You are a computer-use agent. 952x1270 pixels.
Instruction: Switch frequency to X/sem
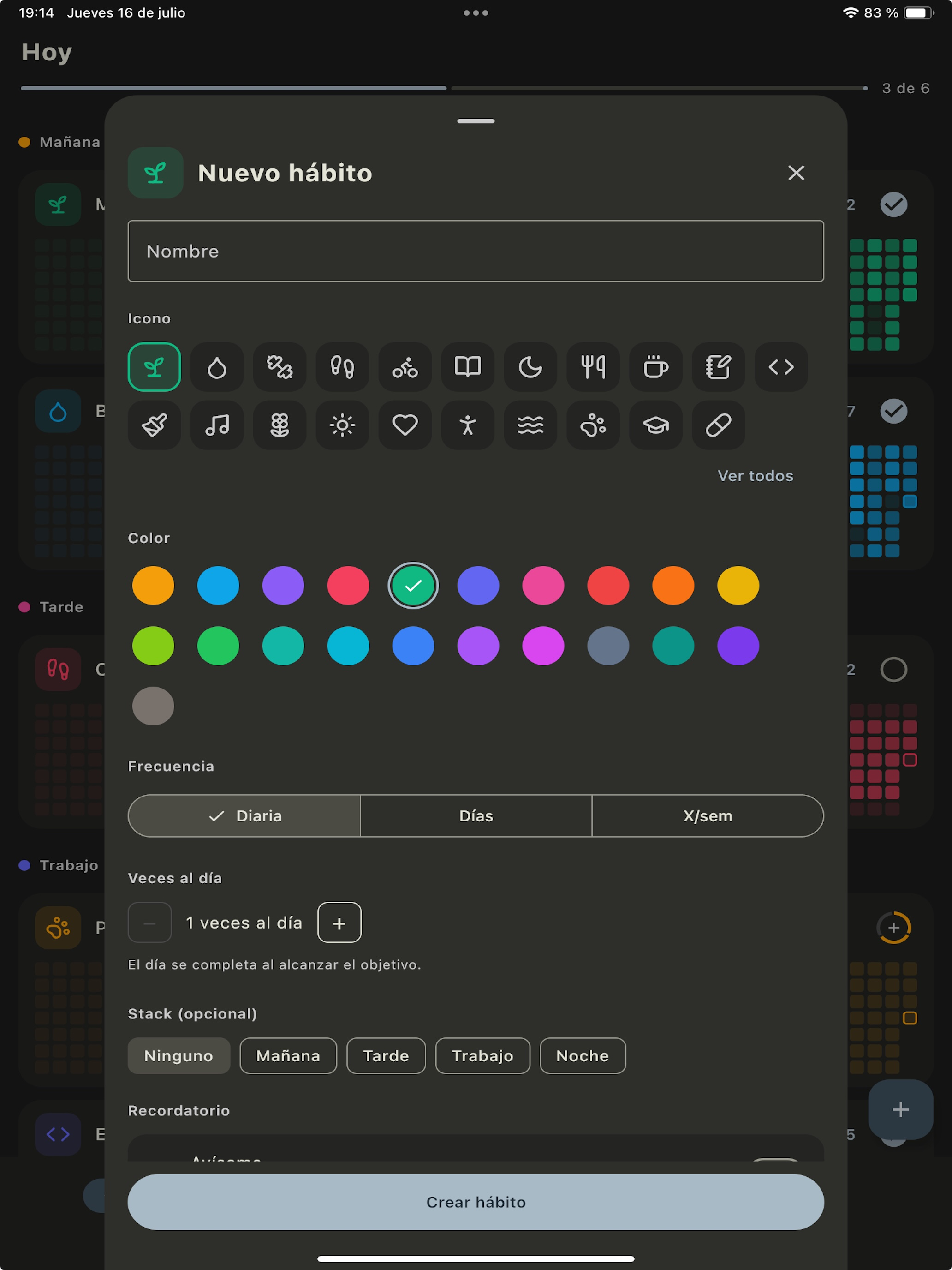[x=708, y=816]
